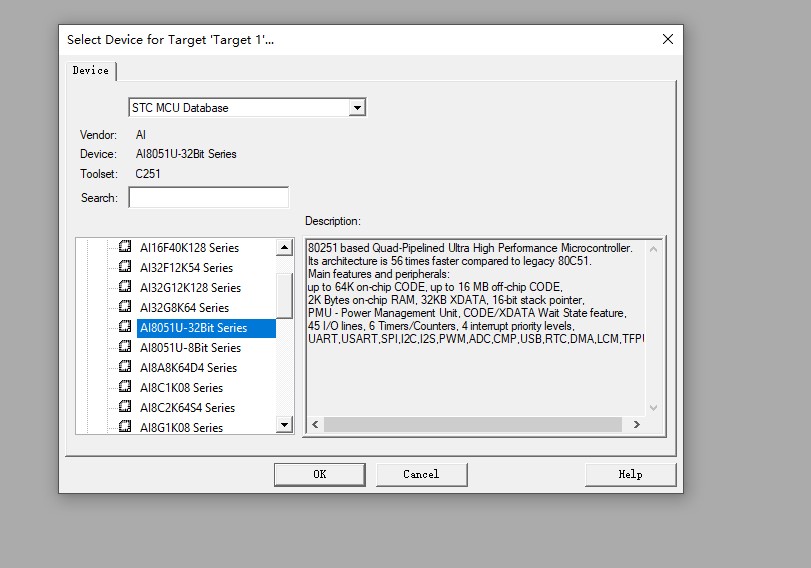The image size is (811, 568).
Task: Click chip icon beside AI32F12K54 Series
Action: click(125, 266)
